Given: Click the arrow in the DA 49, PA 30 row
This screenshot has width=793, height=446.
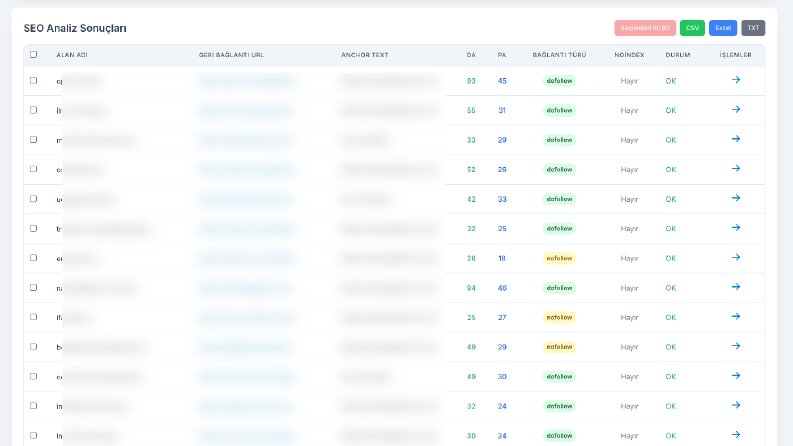Looking at the screenshot, I should (x=736, y=376).
